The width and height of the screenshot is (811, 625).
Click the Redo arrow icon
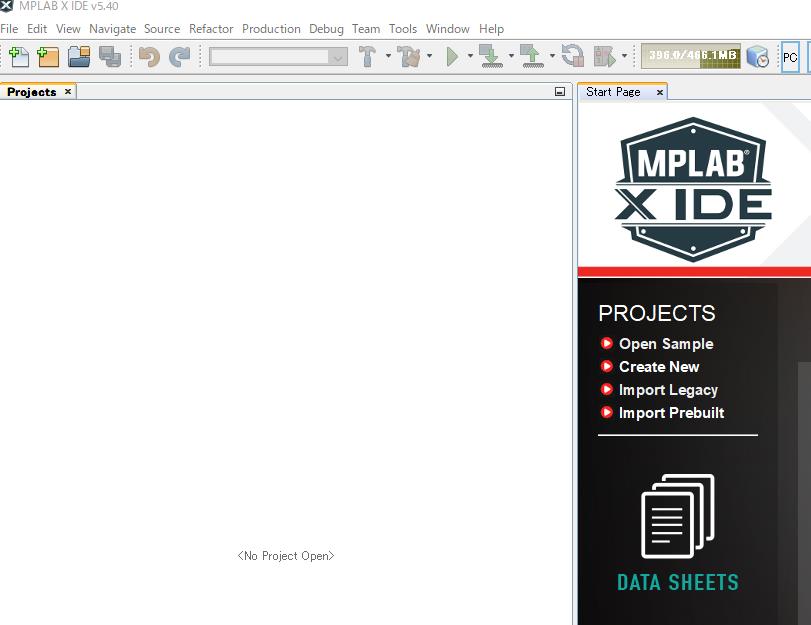(179, 56)
